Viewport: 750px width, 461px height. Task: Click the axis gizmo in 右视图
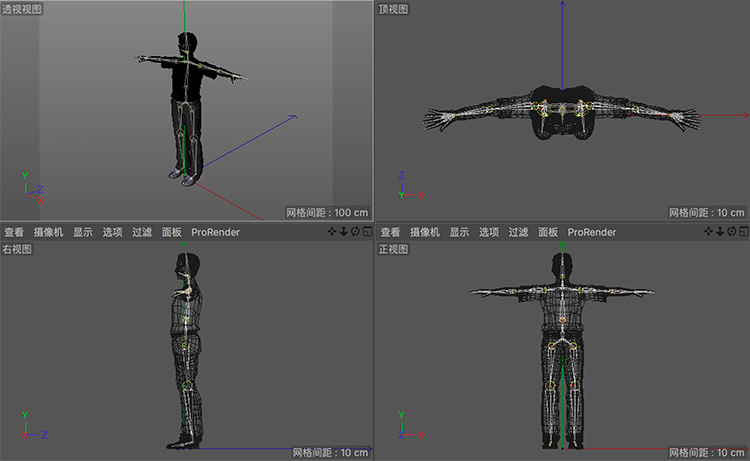pyautogui.click(x=34, y=425)
